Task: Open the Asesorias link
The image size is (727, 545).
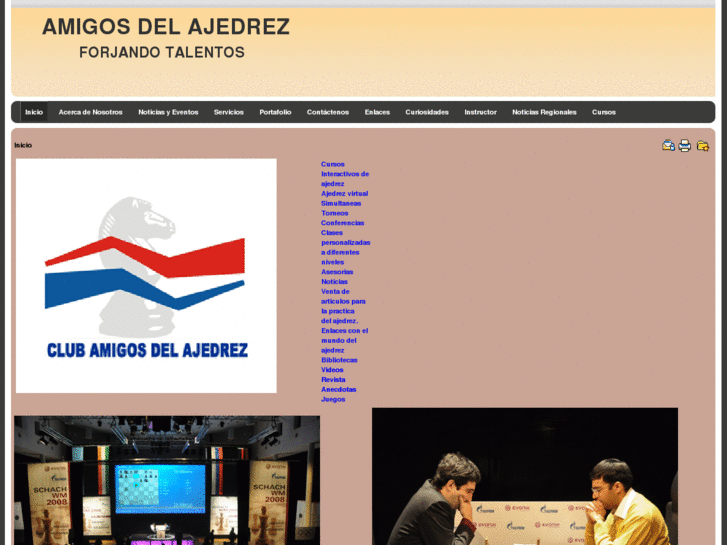Action: [337, 272]
